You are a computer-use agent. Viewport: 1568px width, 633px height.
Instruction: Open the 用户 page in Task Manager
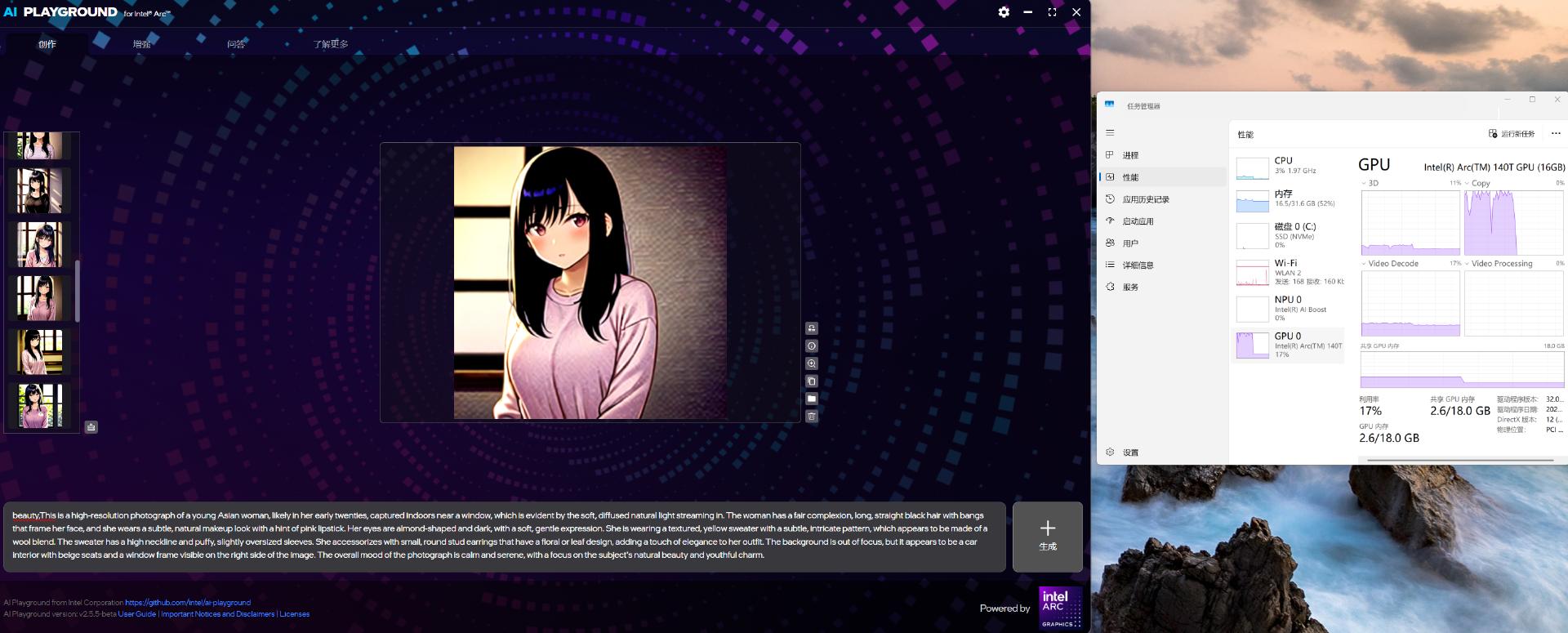click(x=1162, y=243)
